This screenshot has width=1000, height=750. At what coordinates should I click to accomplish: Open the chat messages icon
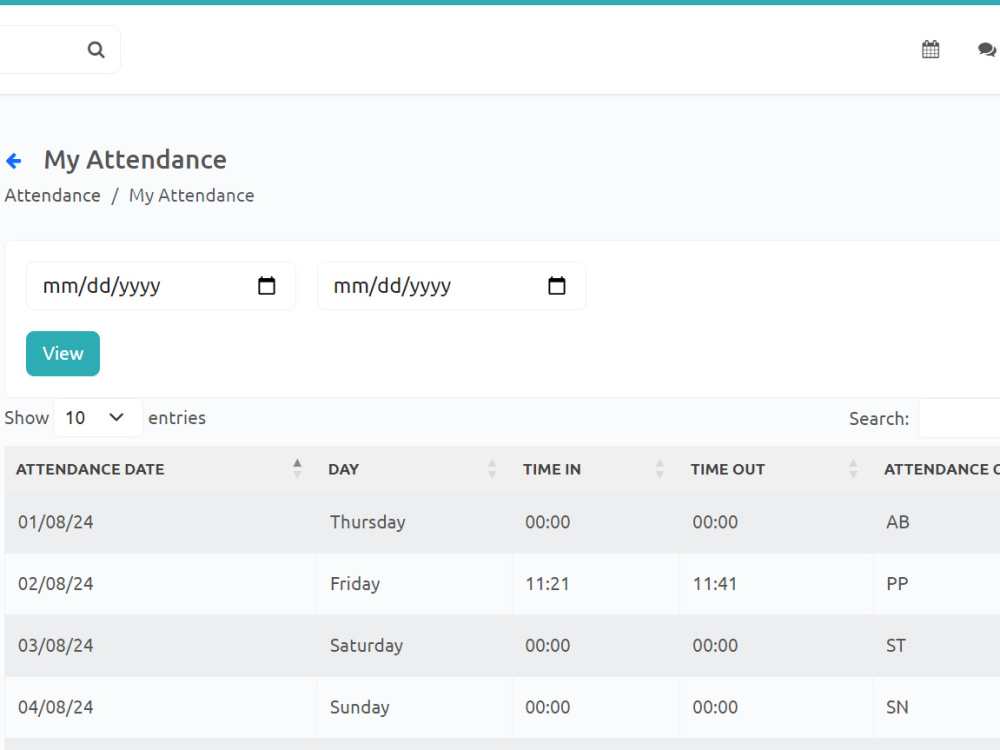point(987,49)
